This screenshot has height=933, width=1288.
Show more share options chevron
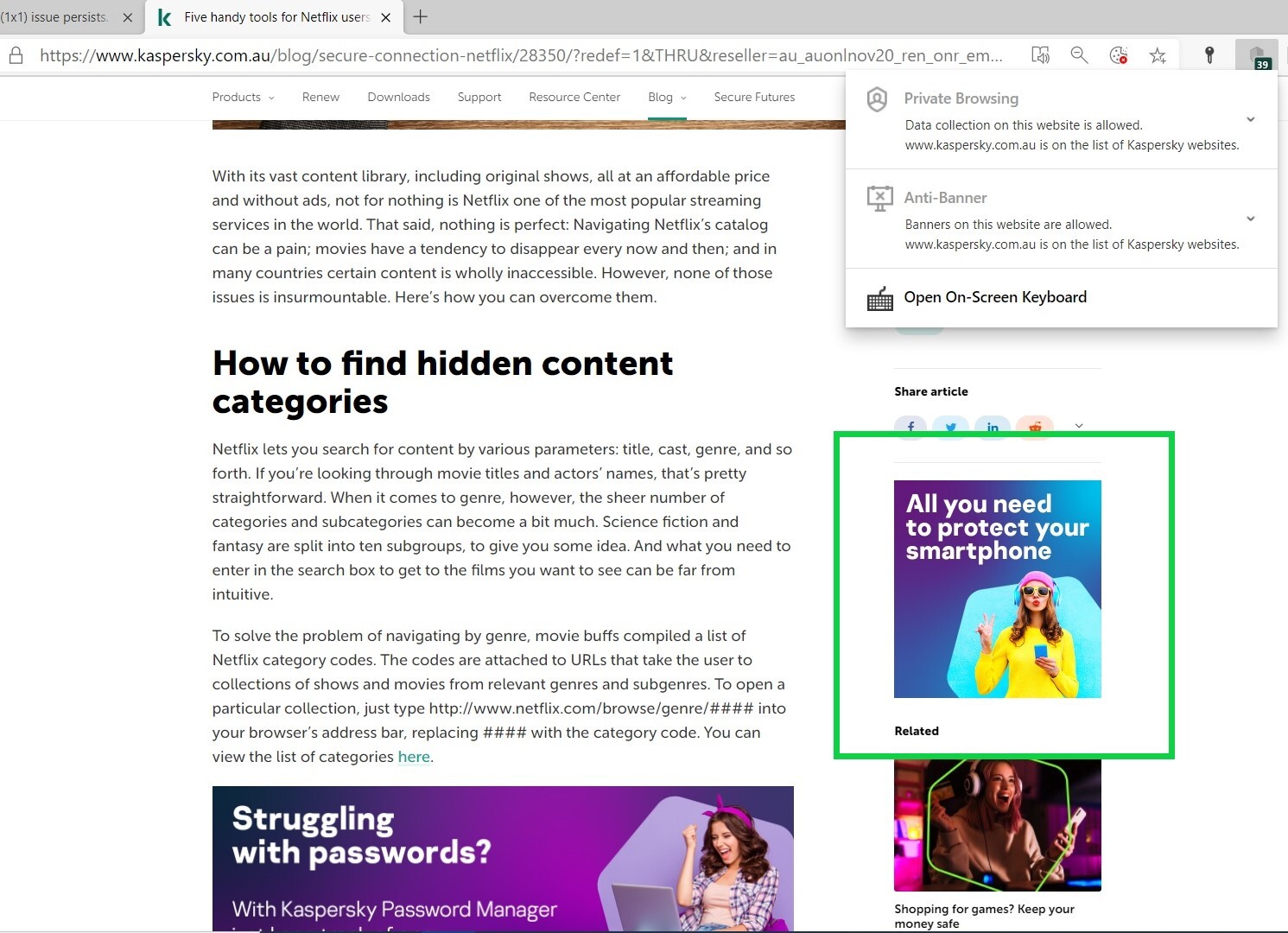pyautogui.click(x=1078, y=425)
